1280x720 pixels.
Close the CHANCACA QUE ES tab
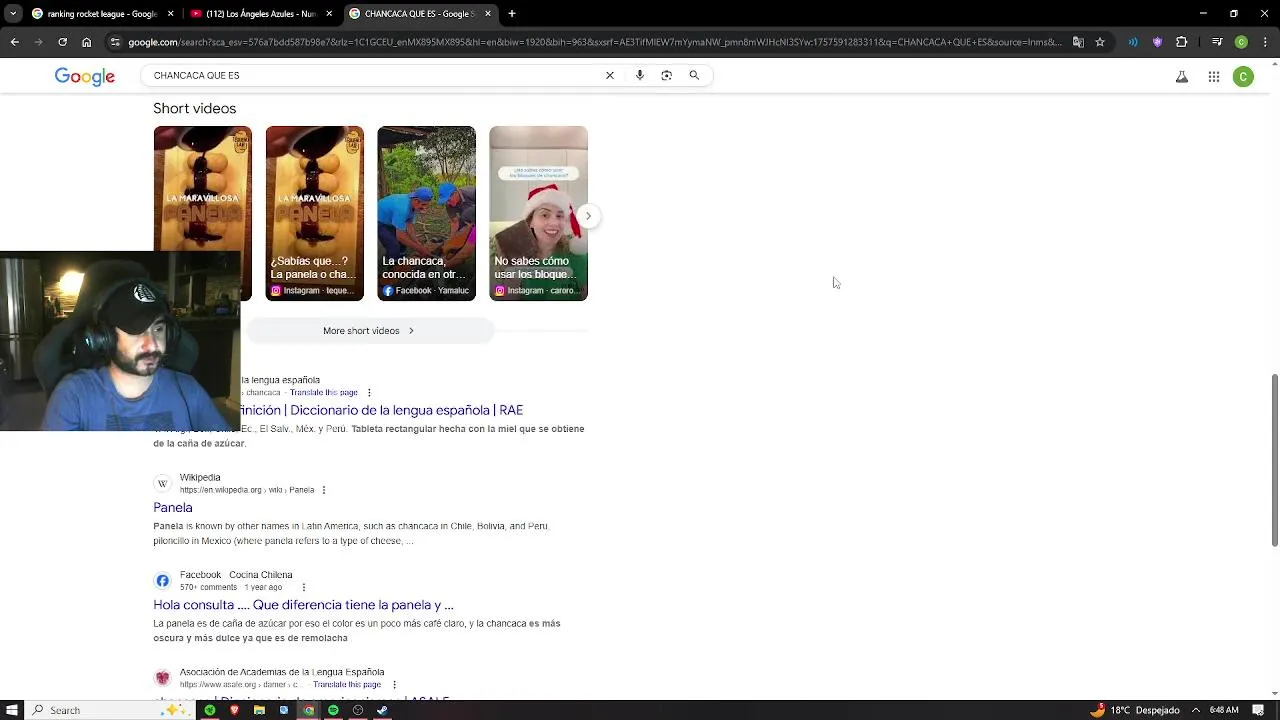(x=488, y=14)
